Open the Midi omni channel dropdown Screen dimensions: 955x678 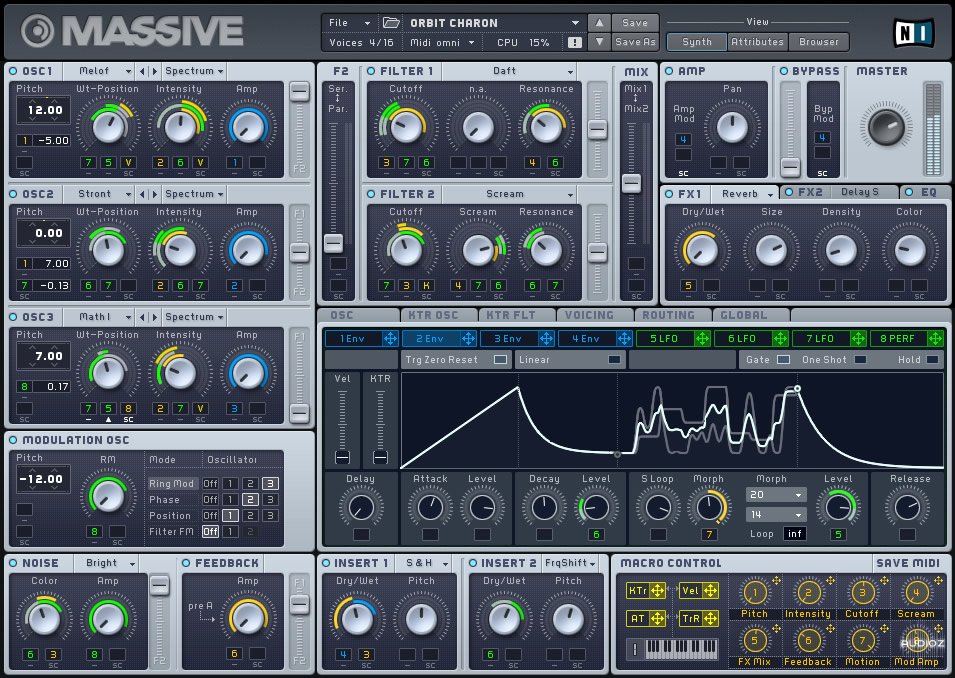coord(442,43)
